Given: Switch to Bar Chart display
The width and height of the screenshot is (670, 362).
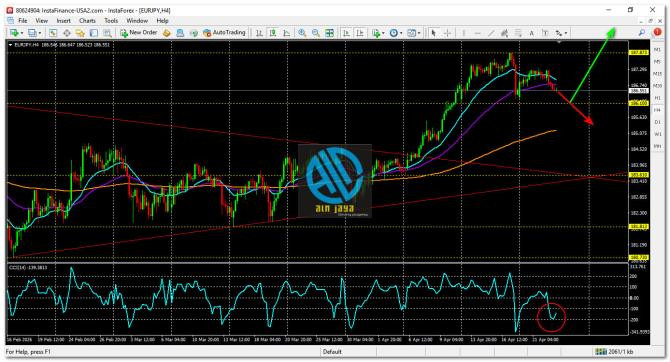Looking at the screenshot, I should [259, 33].
